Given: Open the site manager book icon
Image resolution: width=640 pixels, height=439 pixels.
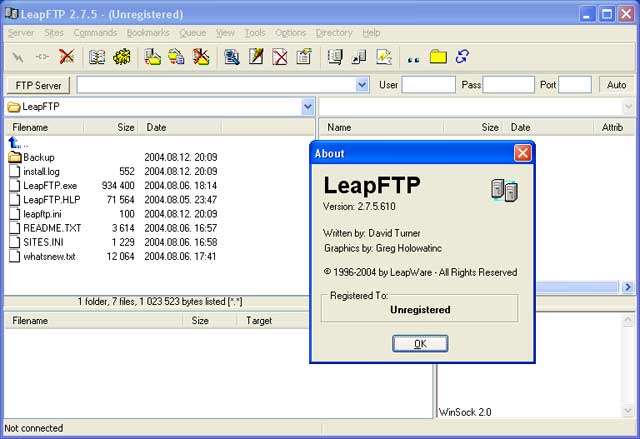Looking at the screenshot, I should tap(97, 57).
